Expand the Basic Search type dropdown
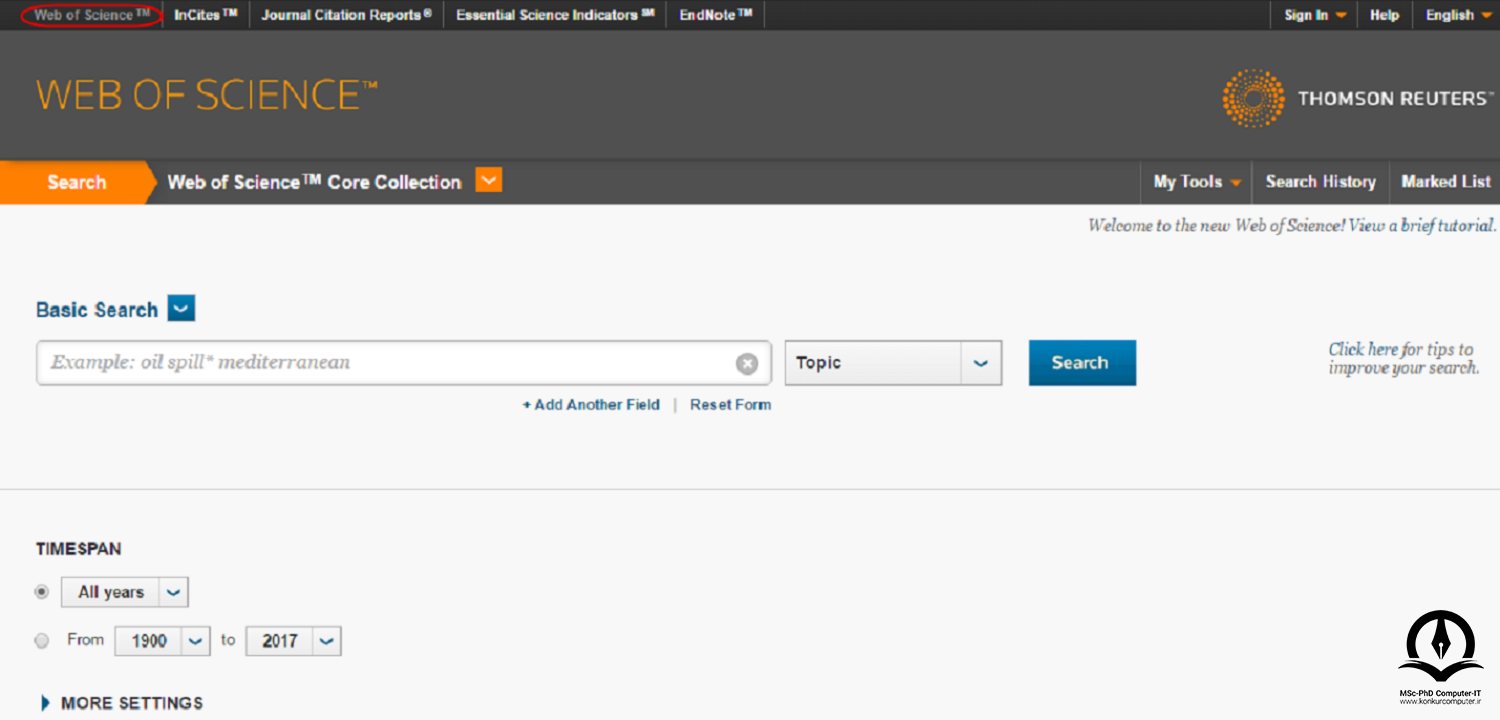The image size is (1500, 720). coord(181,309)
